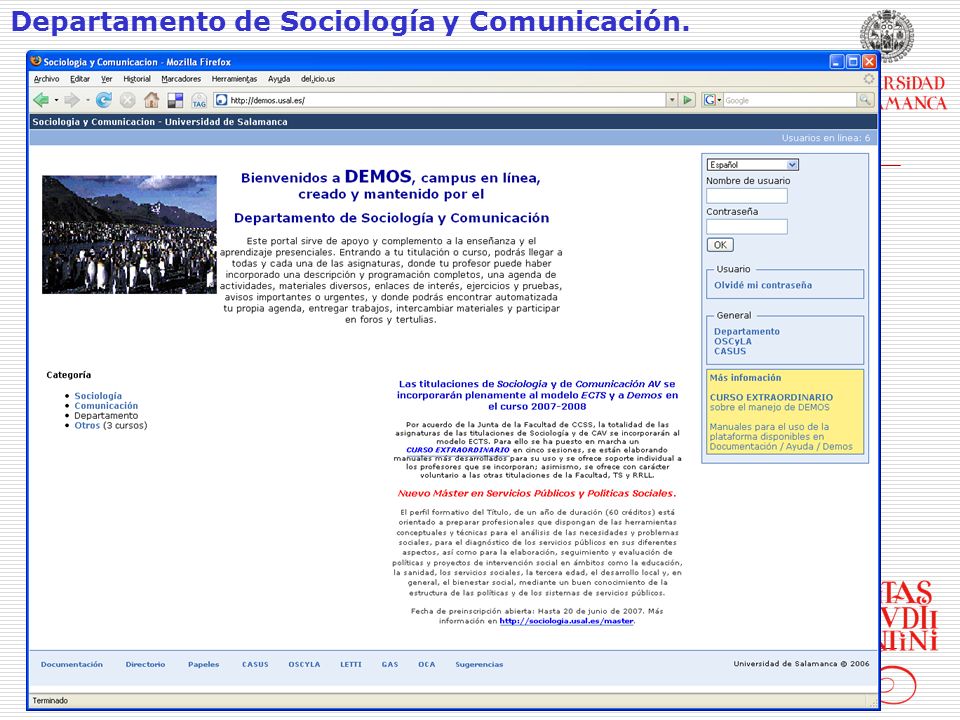Open the Directorio footer link
Screen dimensions: 960x720
coord(145,664)
